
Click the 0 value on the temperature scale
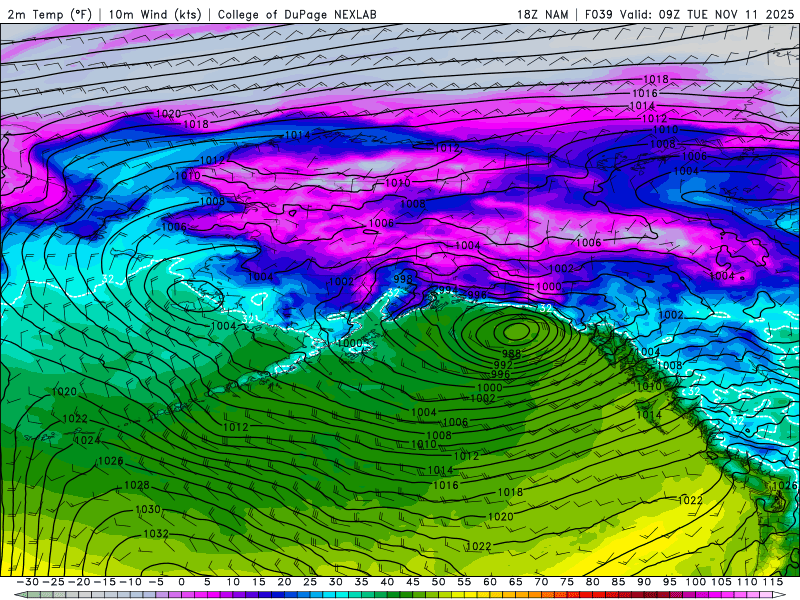tap(182, 582)
